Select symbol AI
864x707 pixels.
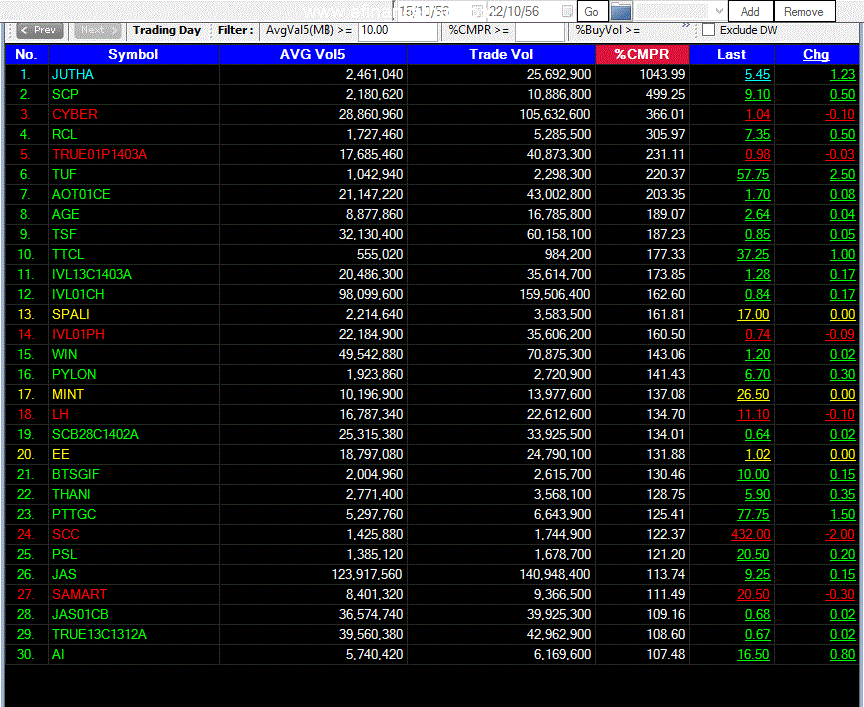[58, 655]
